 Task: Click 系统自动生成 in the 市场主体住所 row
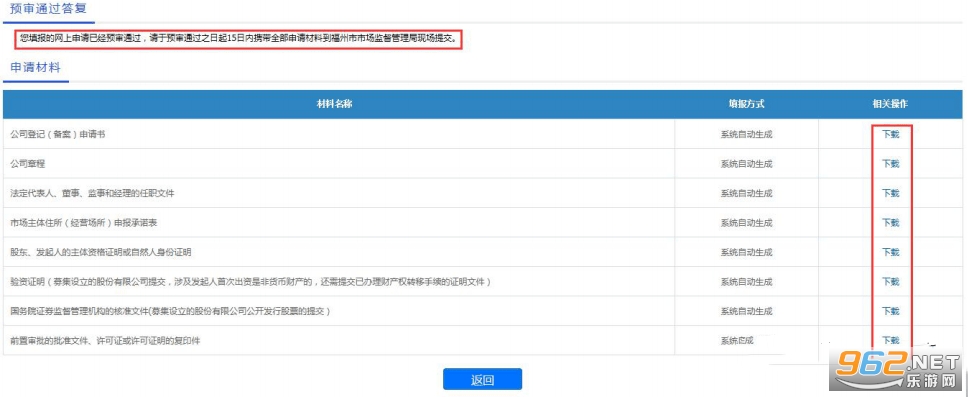pyautogui.click(x=746, y=222)
